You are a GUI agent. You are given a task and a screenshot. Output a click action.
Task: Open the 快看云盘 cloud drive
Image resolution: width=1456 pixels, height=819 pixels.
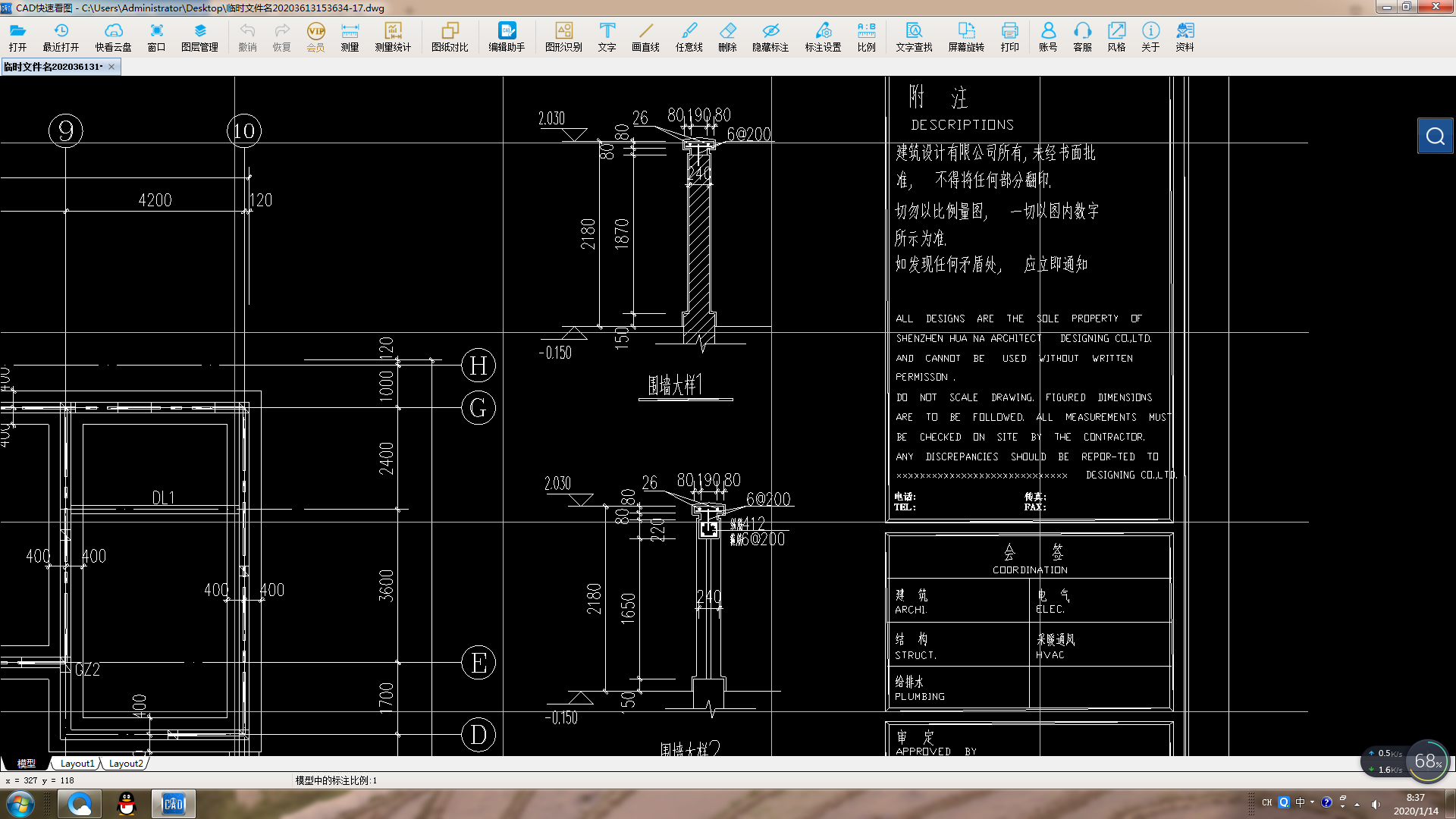113,36
